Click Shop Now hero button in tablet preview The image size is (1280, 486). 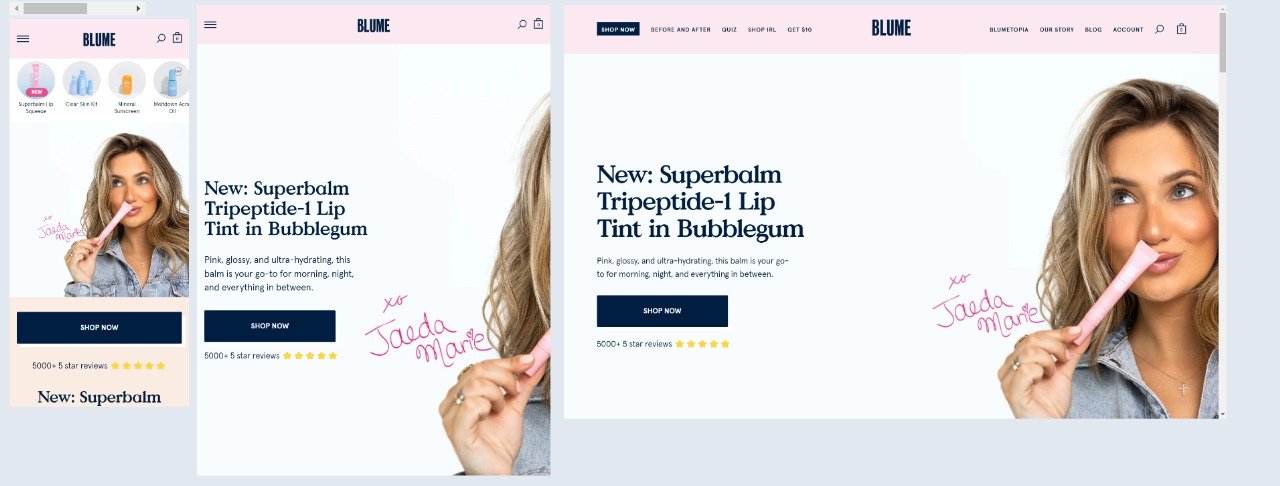pos(270,326)
